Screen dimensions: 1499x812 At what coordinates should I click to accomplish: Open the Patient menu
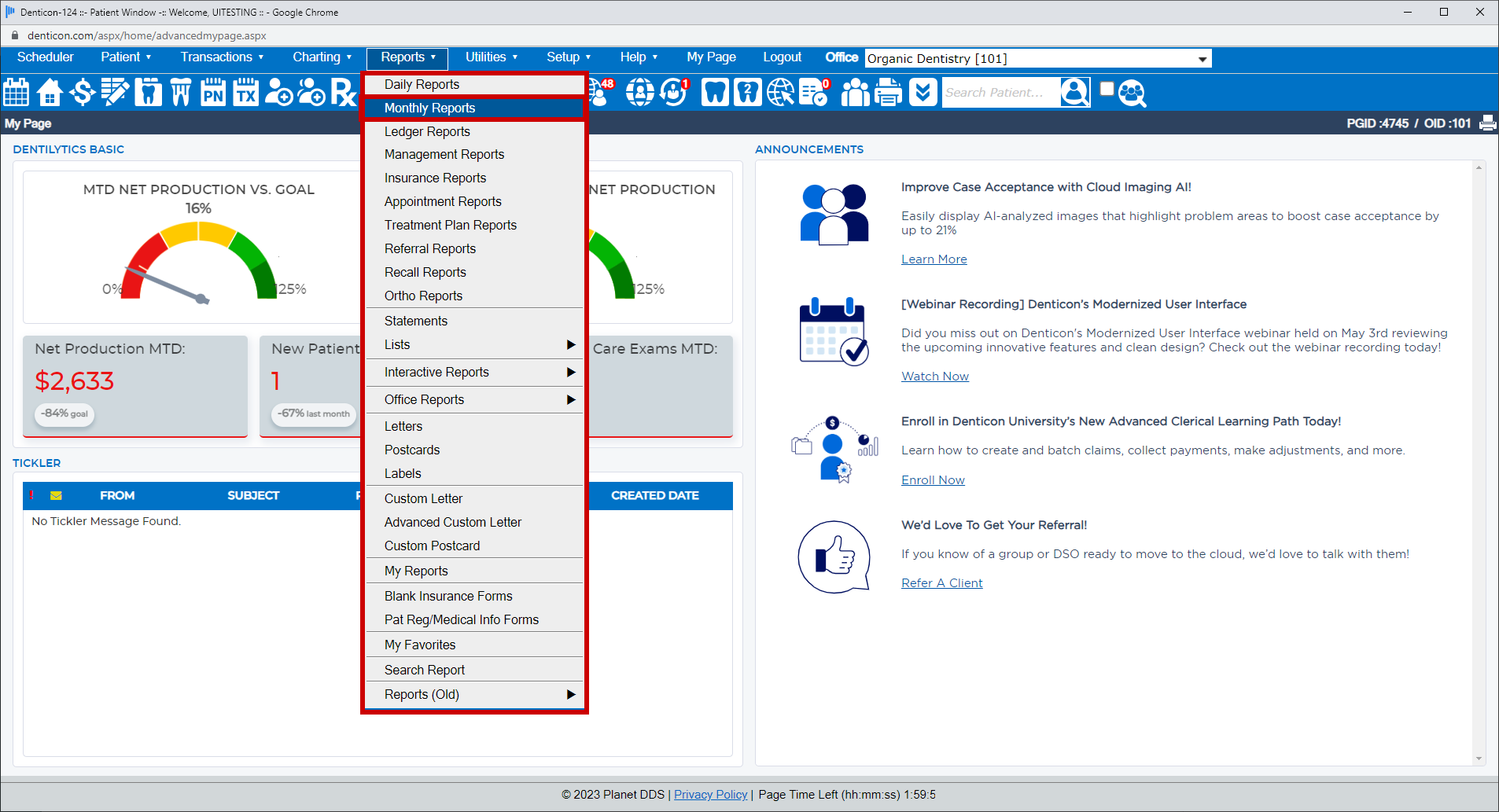[x=126, y=57]
